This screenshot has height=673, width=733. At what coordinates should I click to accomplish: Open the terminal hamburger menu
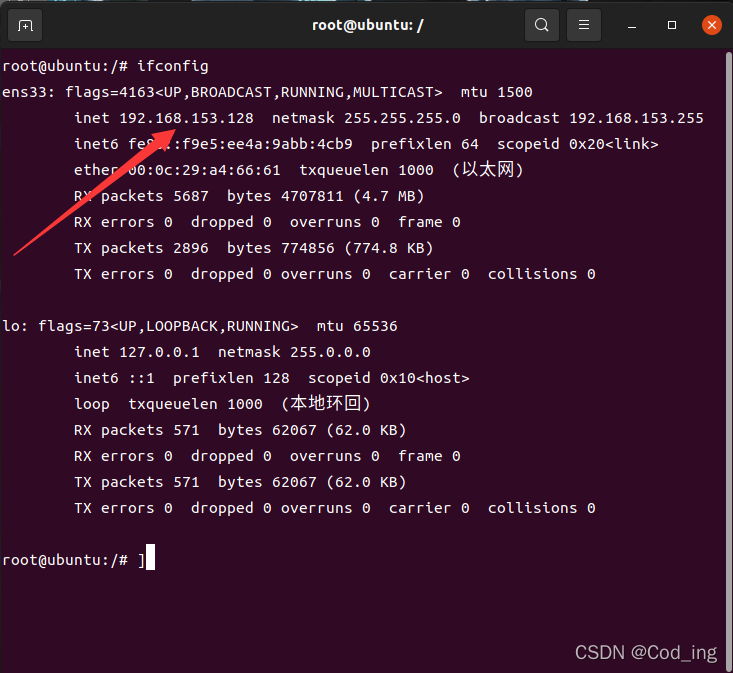pyautogui.click(x=584, y=25)
